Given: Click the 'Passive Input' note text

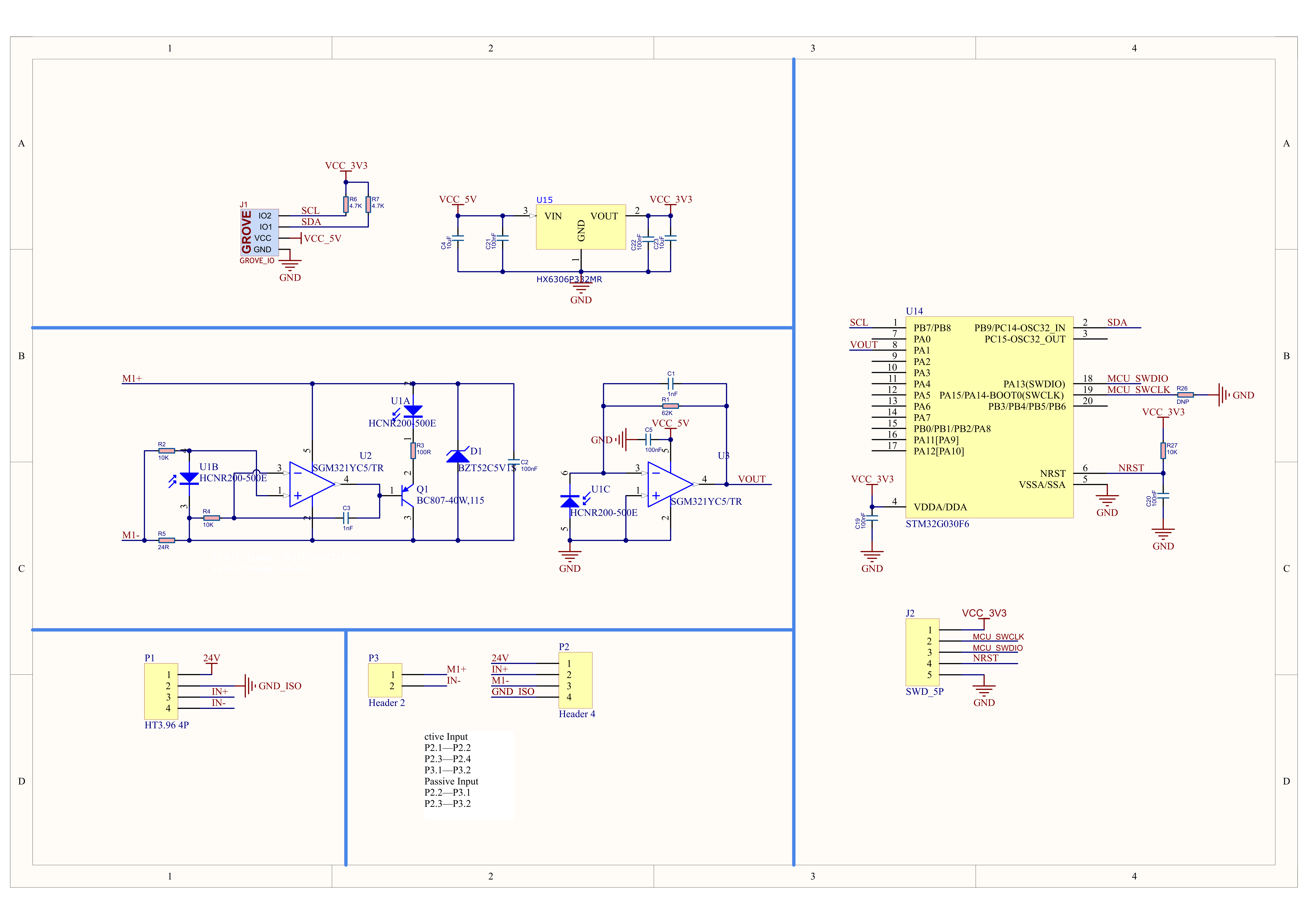Looking at the screenshot, I should [x=451, y=781].
